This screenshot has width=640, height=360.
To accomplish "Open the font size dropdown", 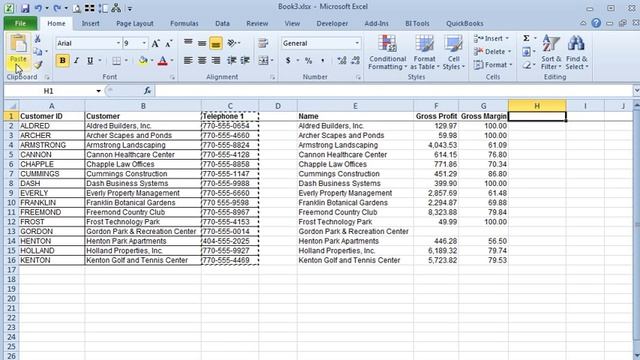I will 144,43.
